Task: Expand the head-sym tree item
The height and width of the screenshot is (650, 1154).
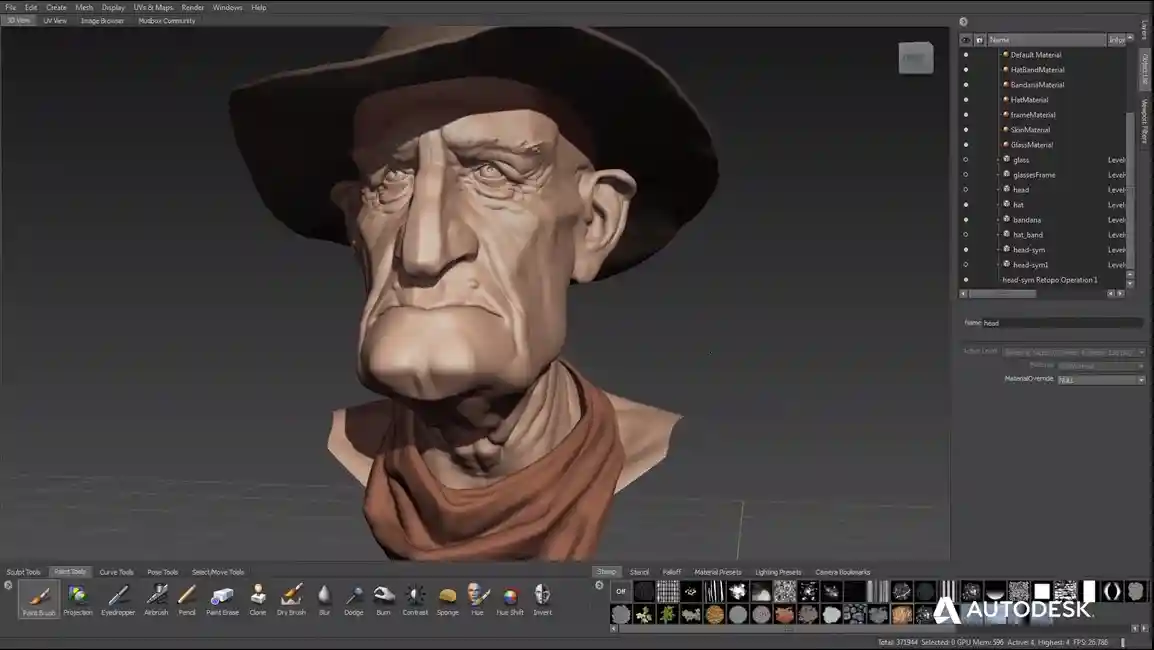Action: [998, 250]
